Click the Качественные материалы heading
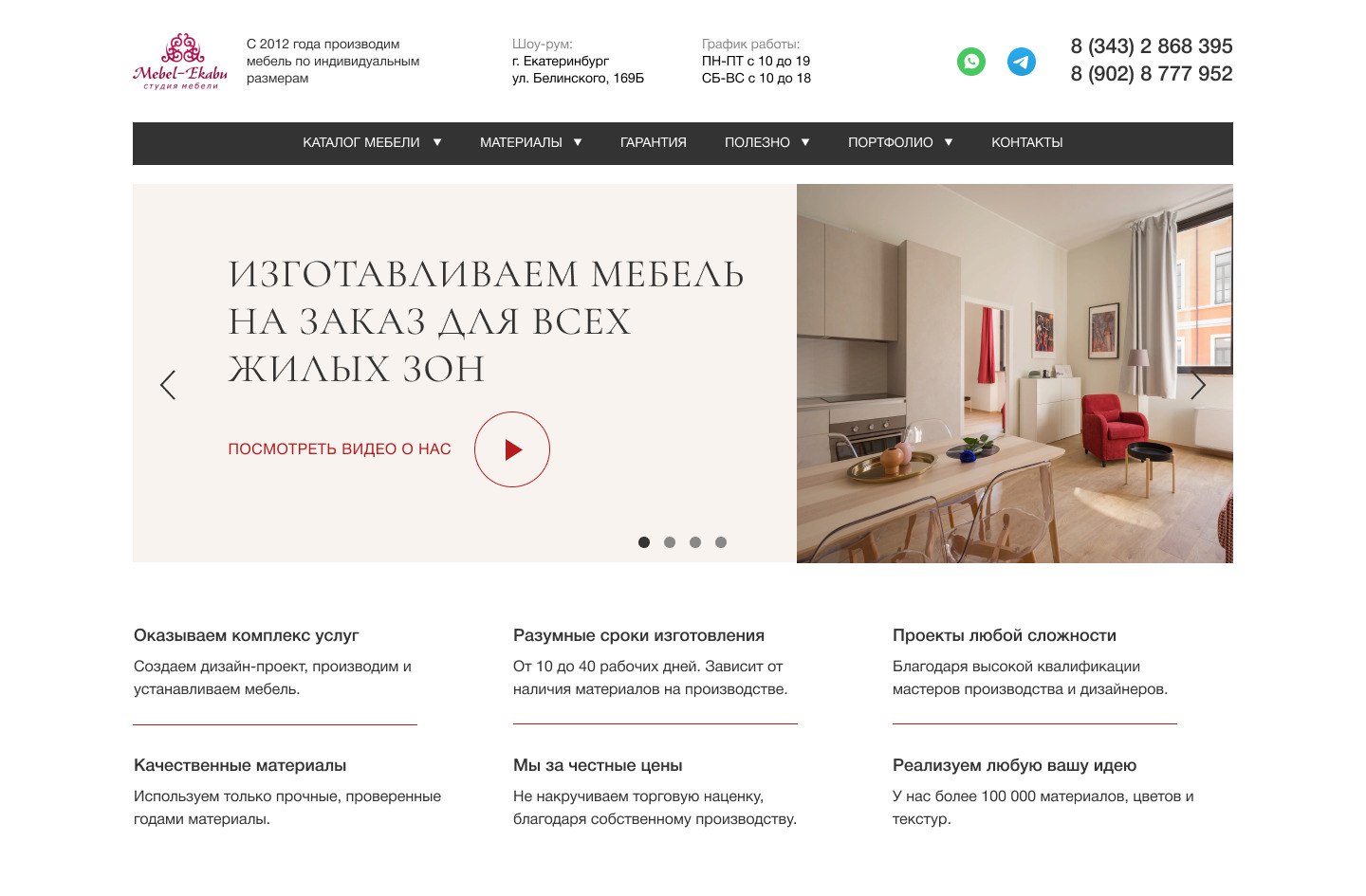The image size is (1366, 896). coord(240,765)
